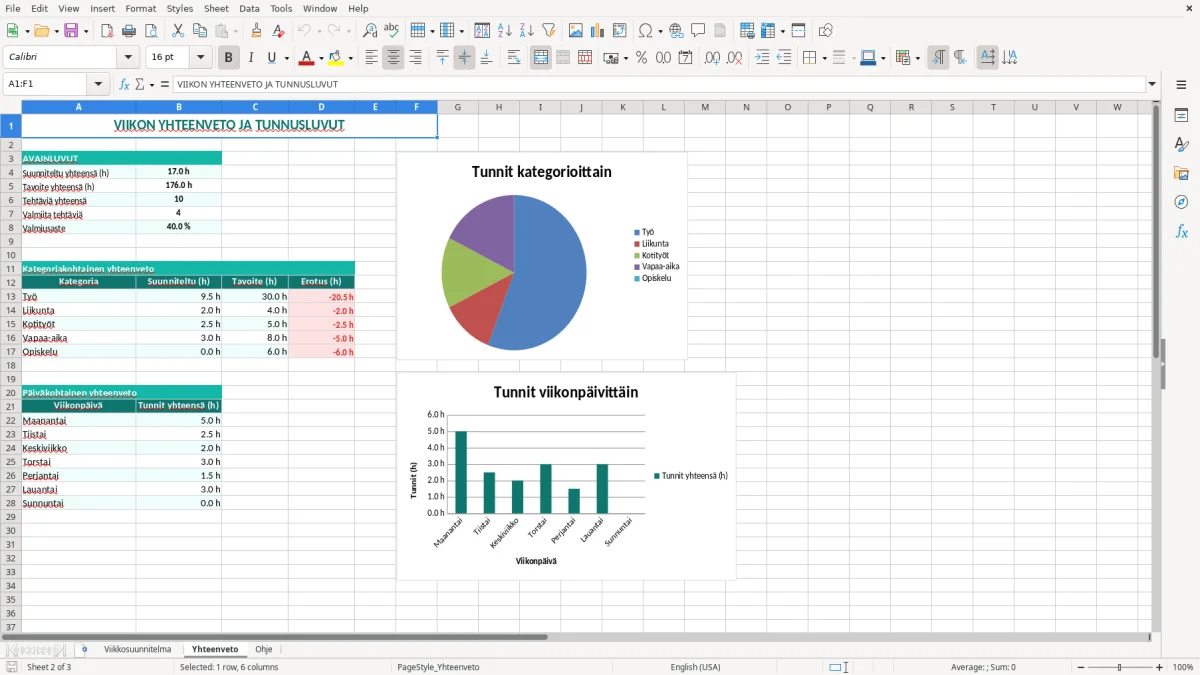This screenshot has width=1200, height=675.
Task: Open the Sheet menu
Action: [216, 8]
